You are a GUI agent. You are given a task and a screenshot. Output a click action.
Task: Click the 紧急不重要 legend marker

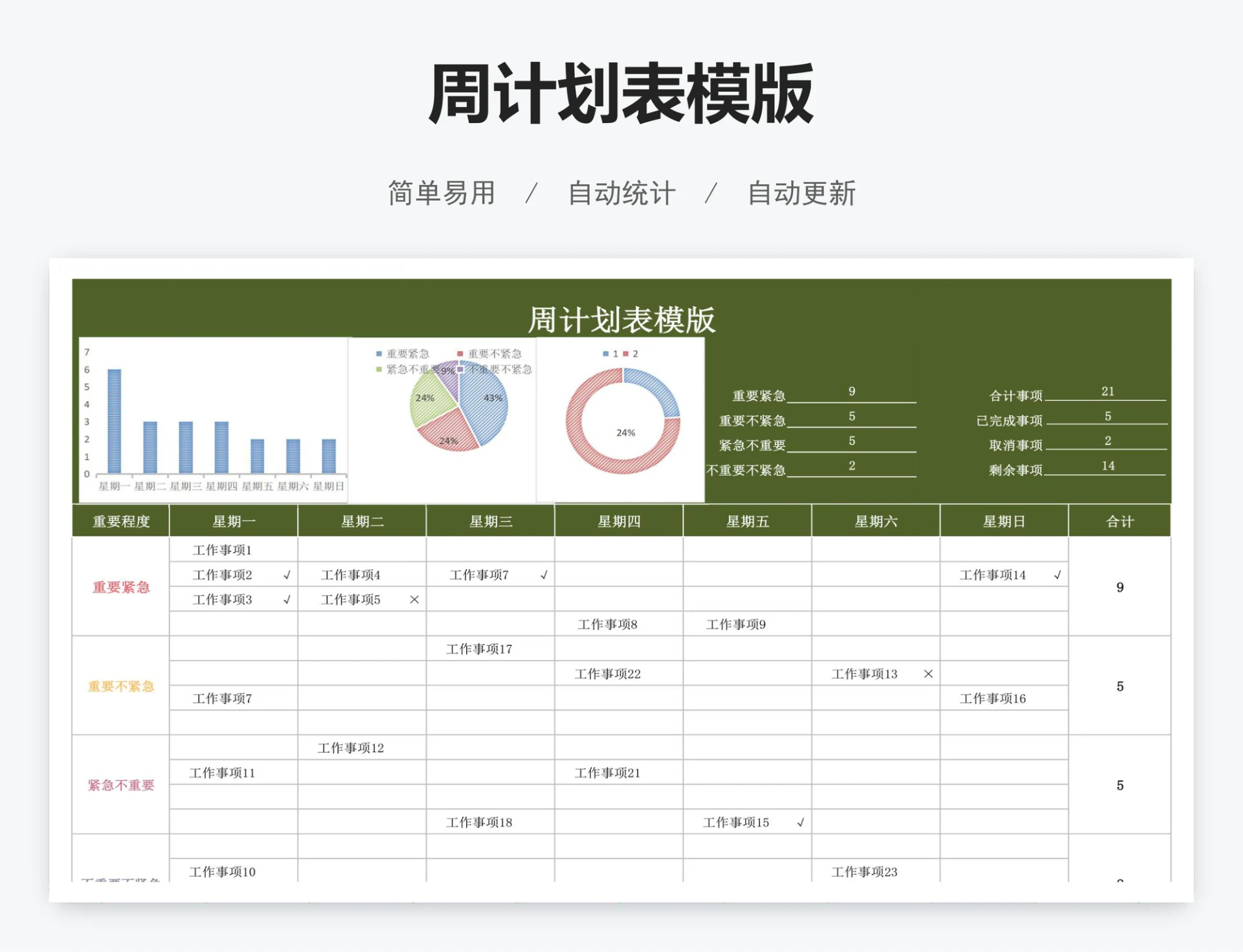pos(378,369)
